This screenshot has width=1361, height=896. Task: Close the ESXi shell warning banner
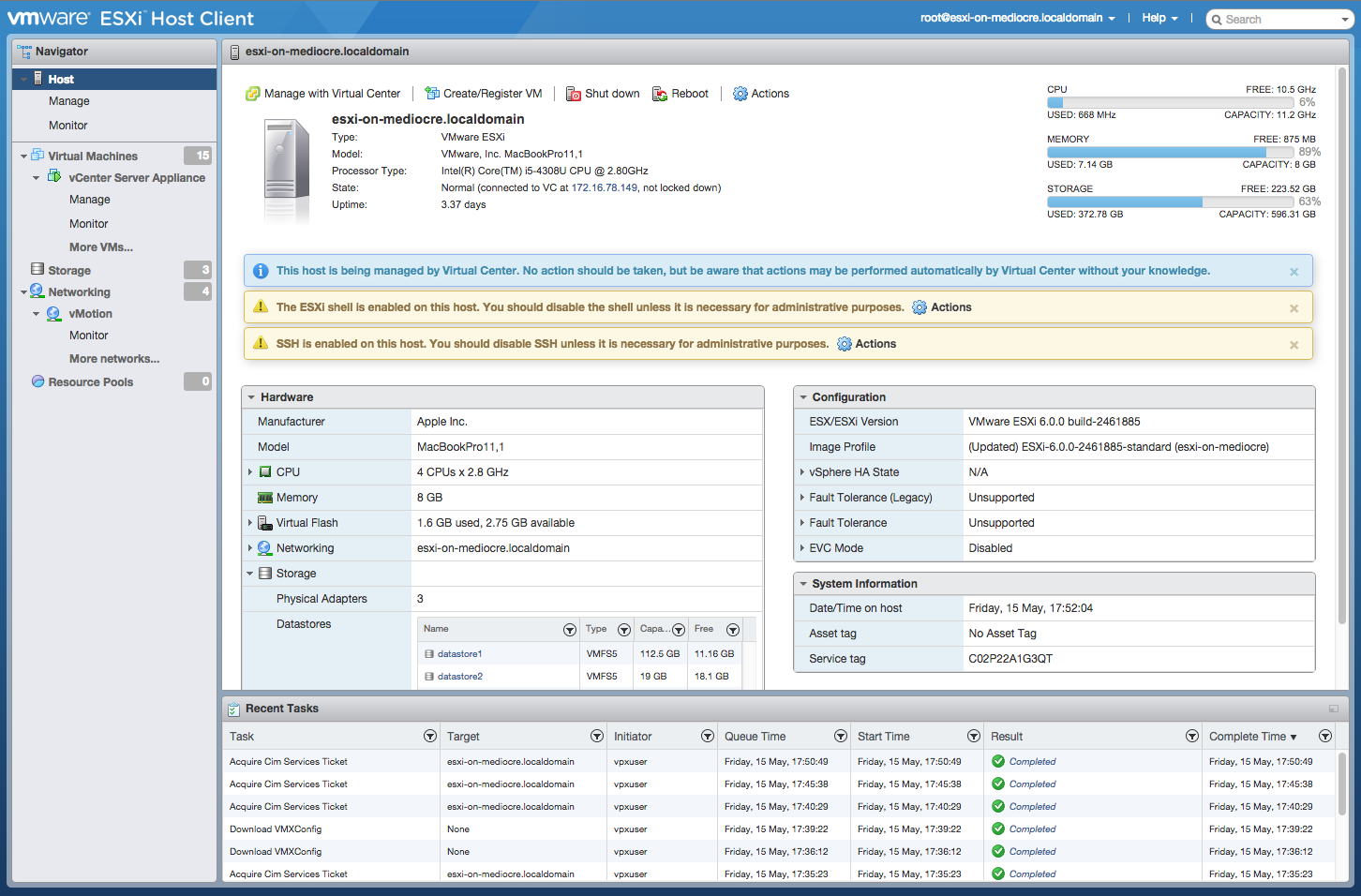(1294, 308)
